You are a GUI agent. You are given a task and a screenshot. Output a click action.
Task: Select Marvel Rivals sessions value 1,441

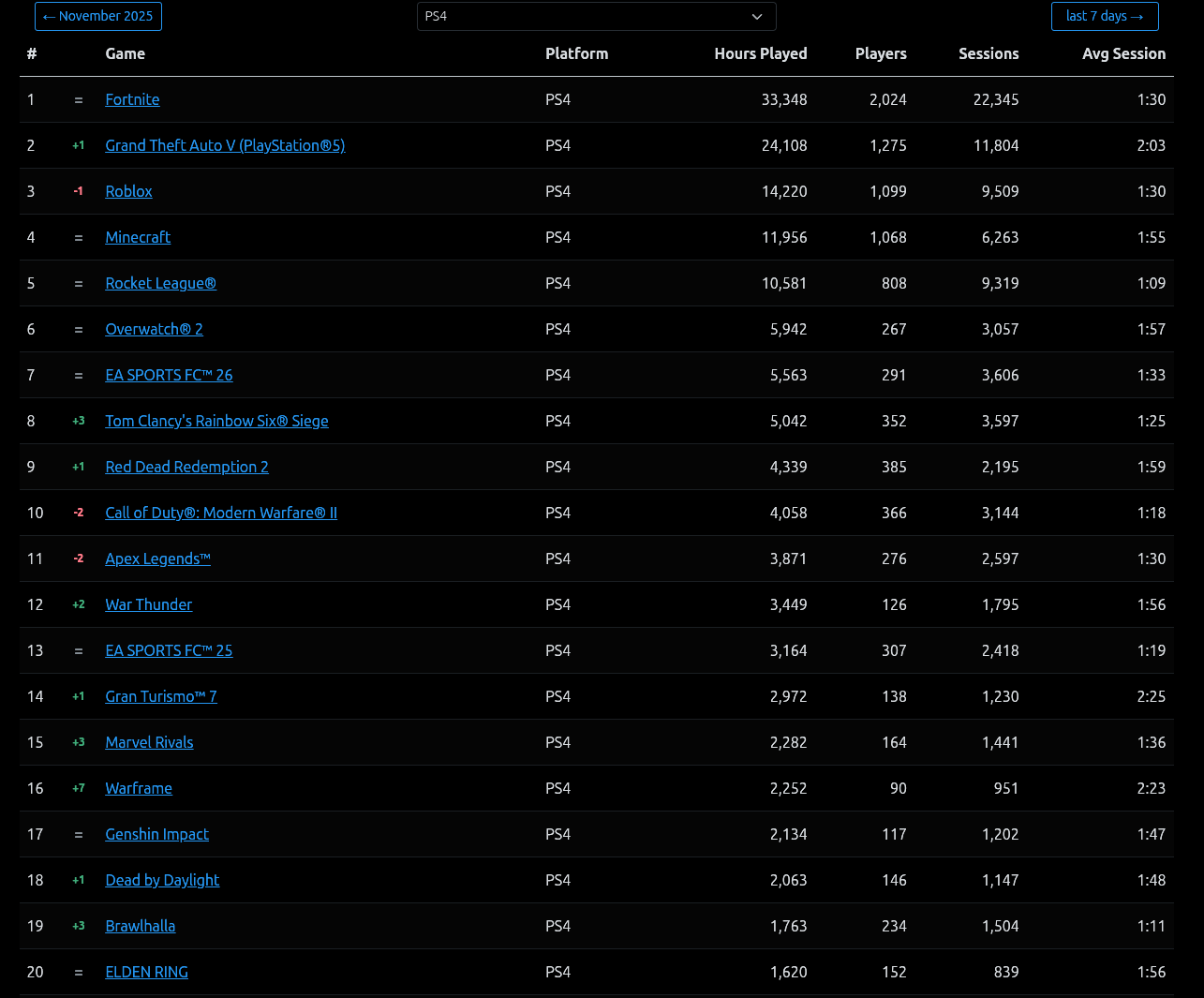[x=1000, y=742]
